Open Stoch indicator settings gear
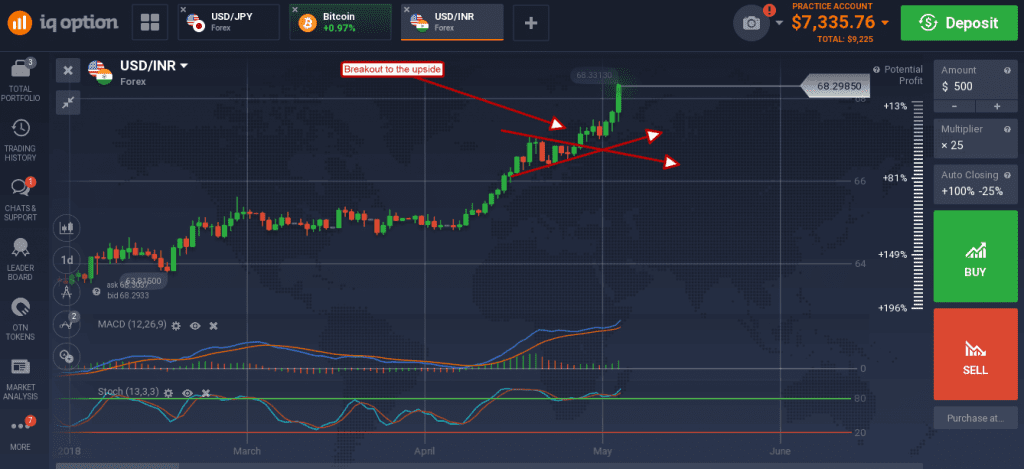Image resolution: width=1024 pixels, height=469 pixels. point(168,393)
